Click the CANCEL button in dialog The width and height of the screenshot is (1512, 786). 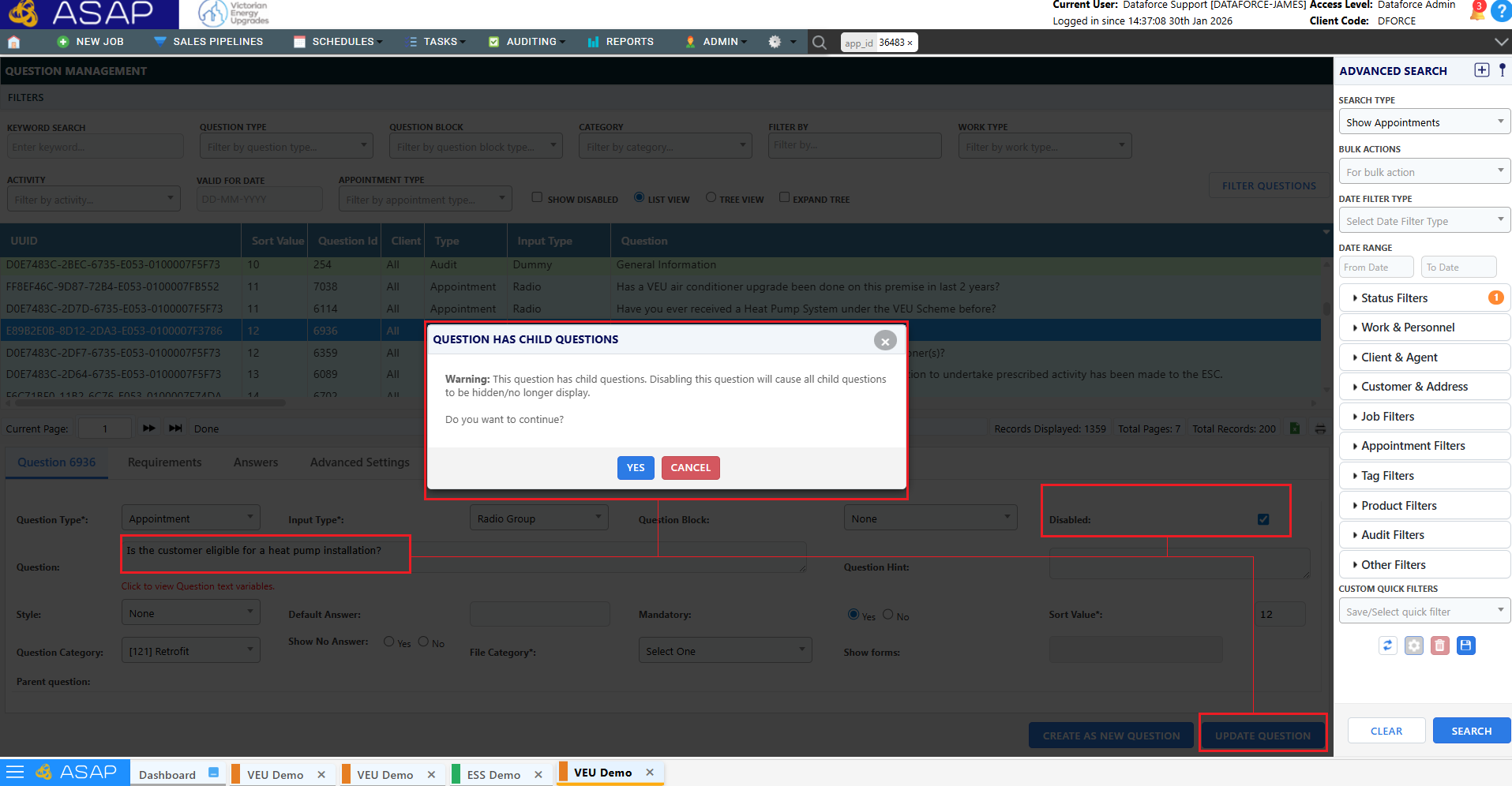(x=691, y=468)
